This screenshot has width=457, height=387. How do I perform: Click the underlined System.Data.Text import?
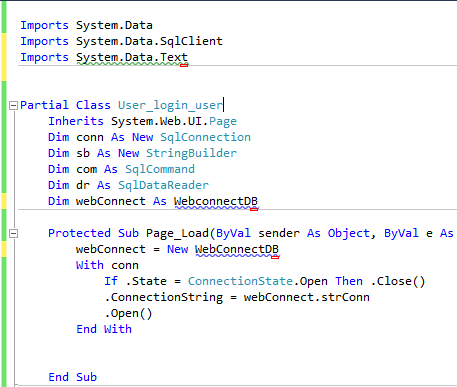click(x=132, y=57)
